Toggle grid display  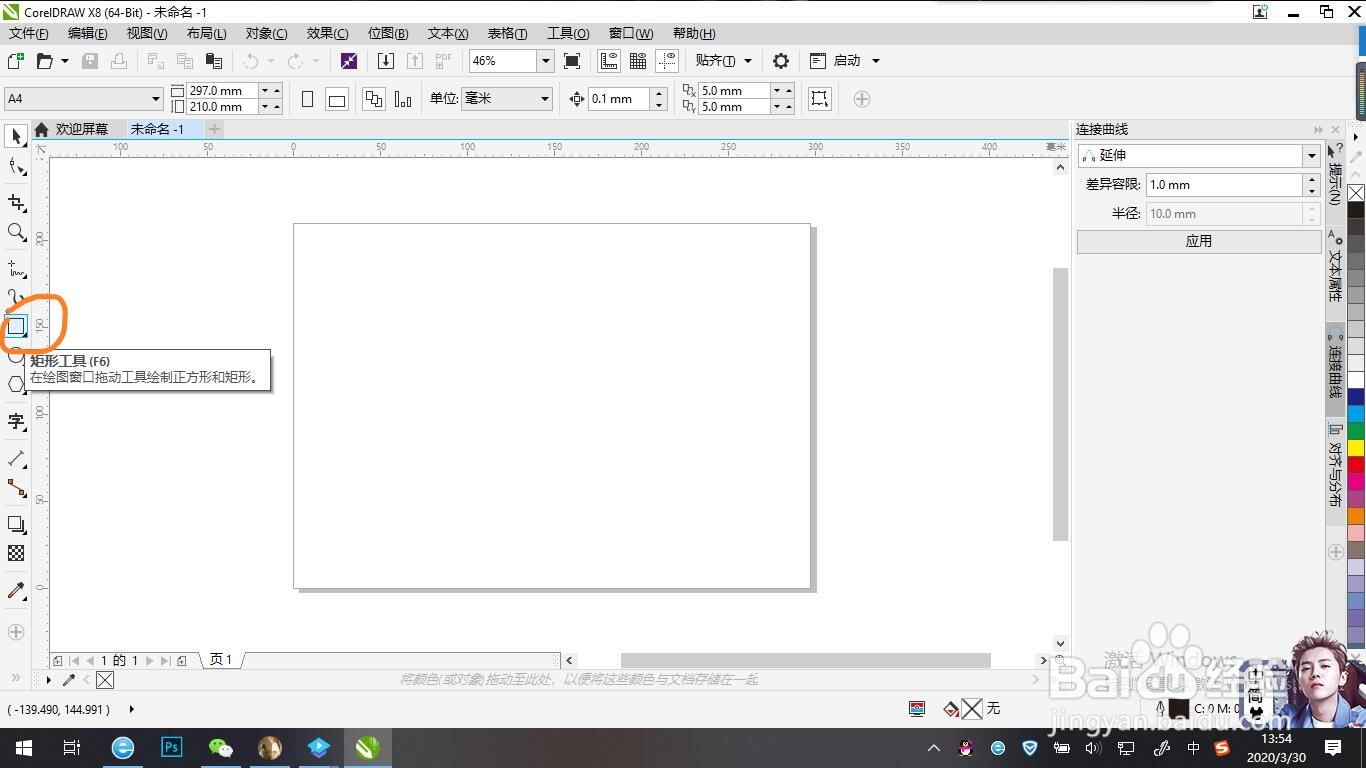tap(638, 61)
